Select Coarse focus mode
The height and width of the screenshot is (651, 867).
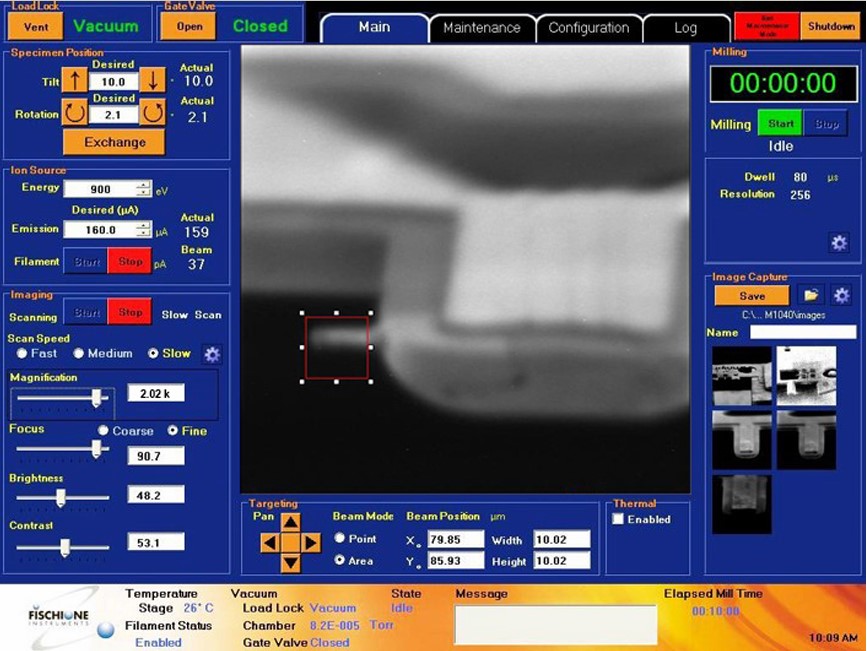102,431
